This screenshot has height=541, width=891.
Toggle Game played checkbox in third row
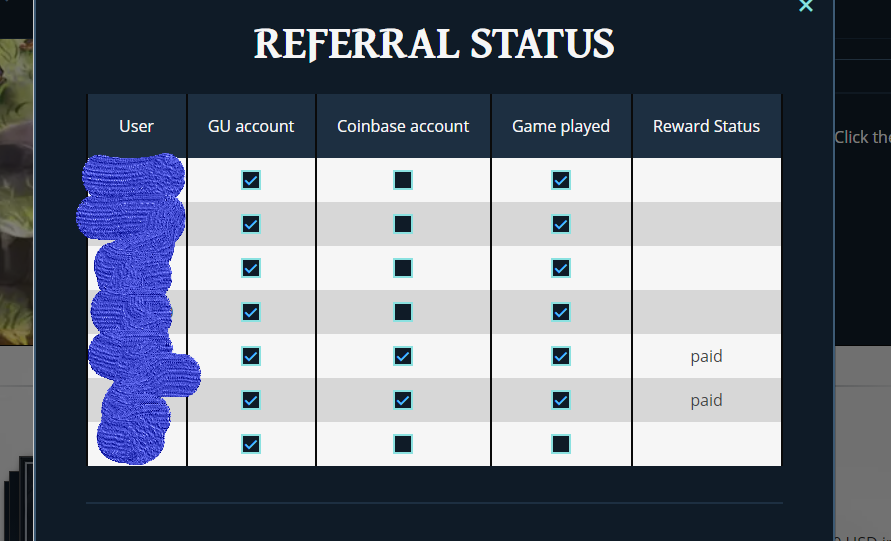[x=561, y=268]
